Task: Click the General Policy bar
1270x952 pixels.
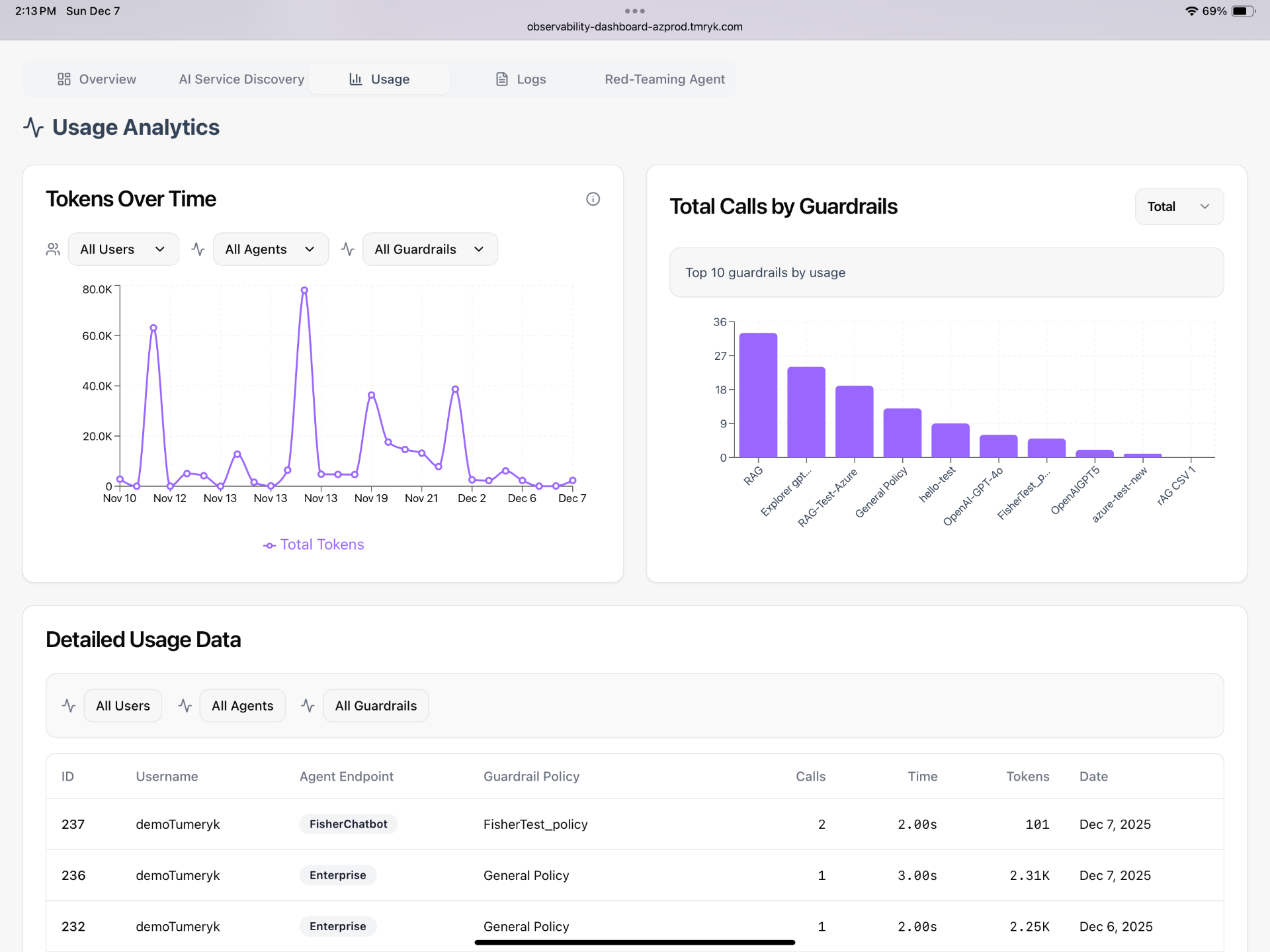Action: pos(902,433)
